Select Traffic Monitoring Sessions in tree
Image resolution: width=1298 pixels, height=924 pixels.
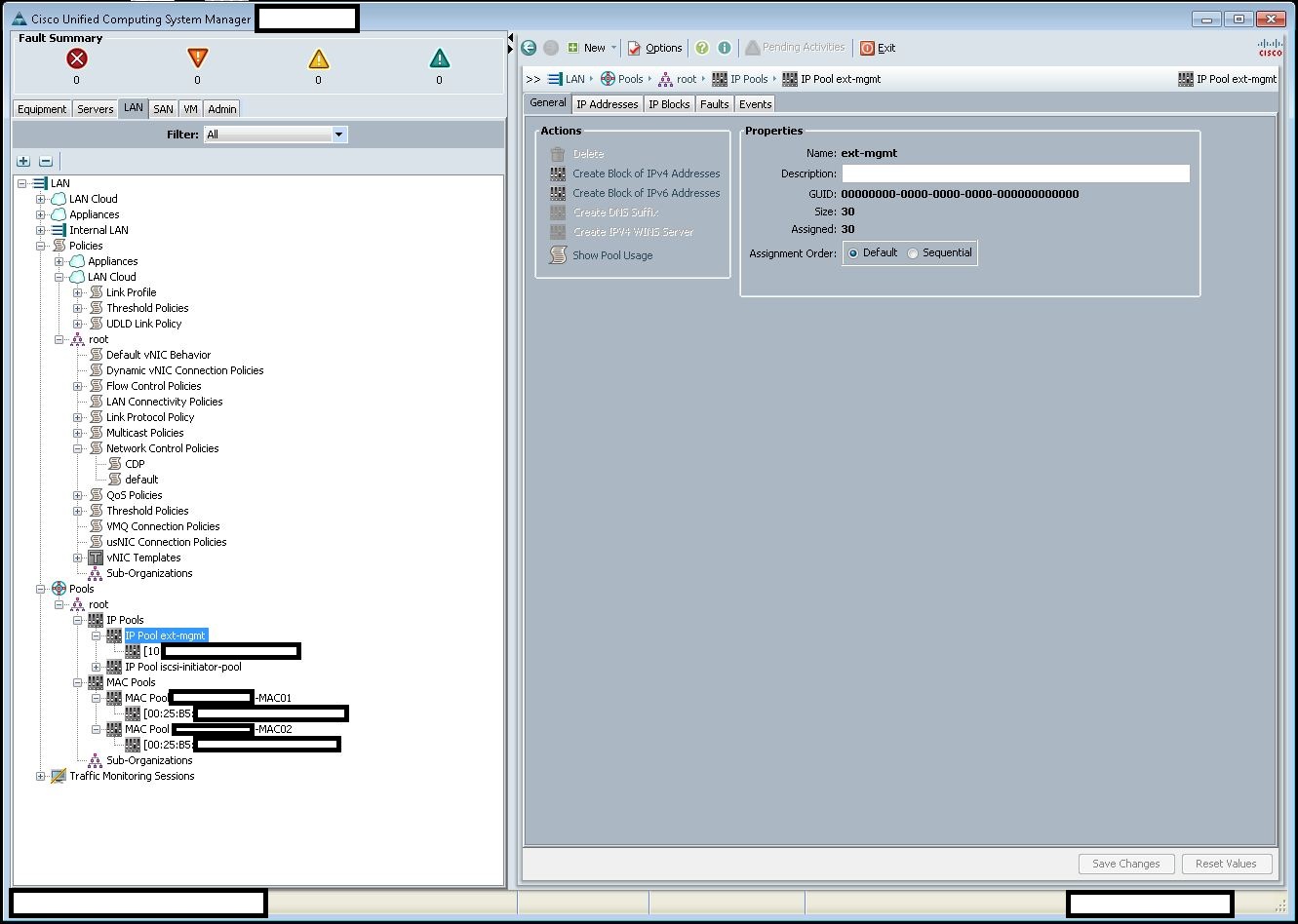(132, 776)
